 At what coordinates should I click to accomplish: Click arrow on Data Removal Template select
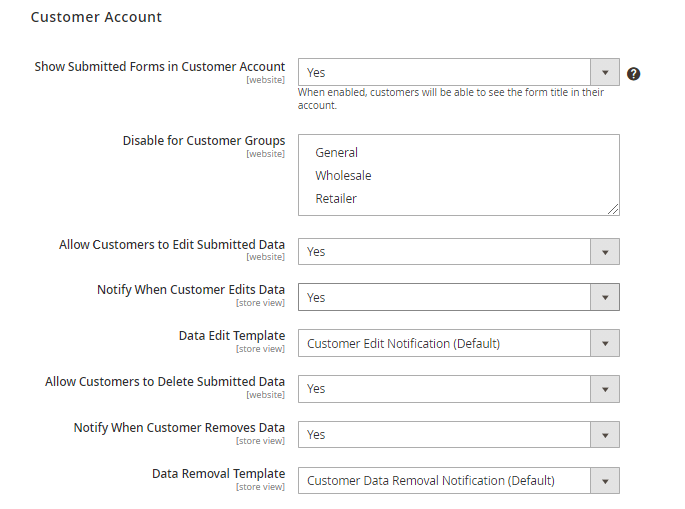pos(604,481)
